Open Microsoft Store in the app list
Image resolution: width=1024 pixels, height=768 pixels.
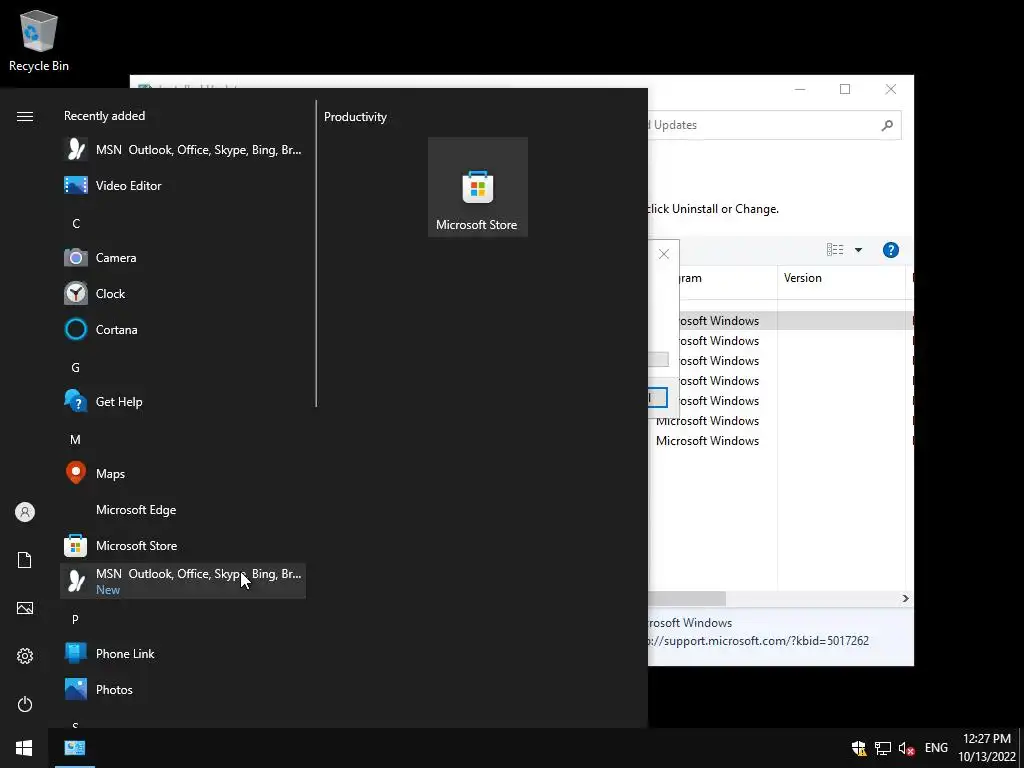(x=183, y=545)
